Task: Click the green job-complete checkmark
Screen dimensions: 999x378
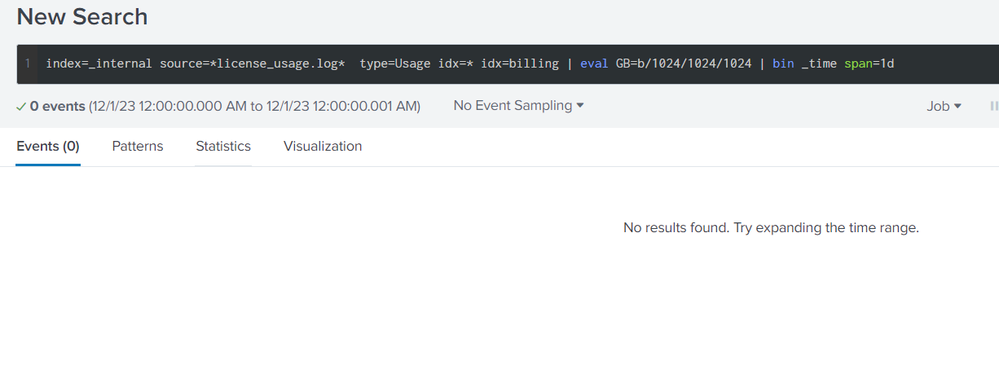Action: 21,107
